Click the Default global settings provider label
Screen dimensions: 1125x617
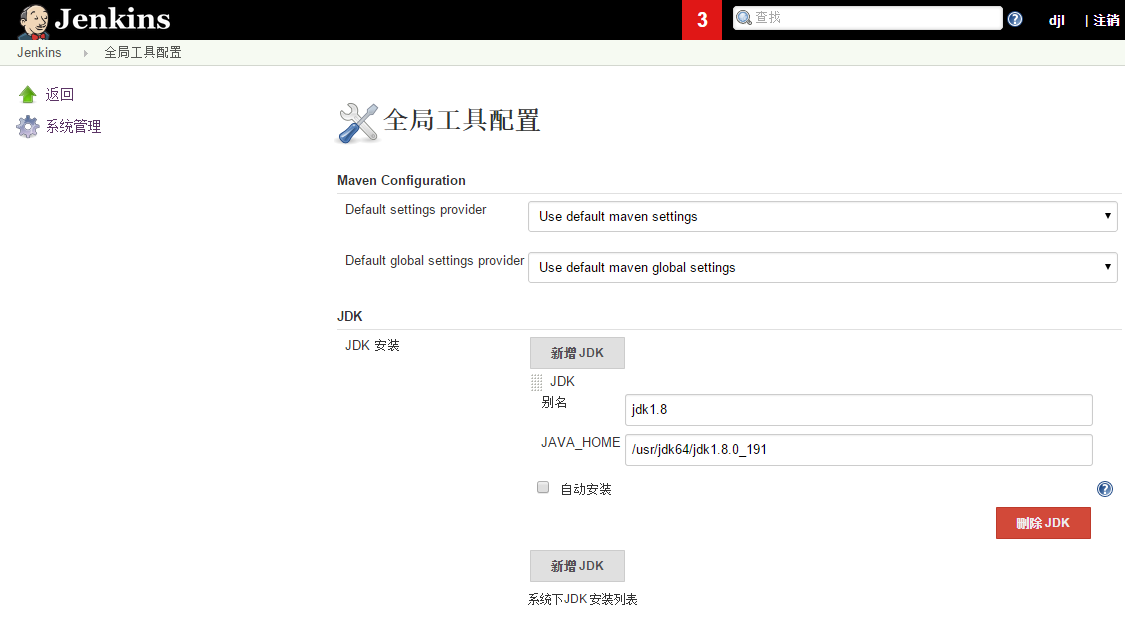pyautogui.click(x=434, y=260)
